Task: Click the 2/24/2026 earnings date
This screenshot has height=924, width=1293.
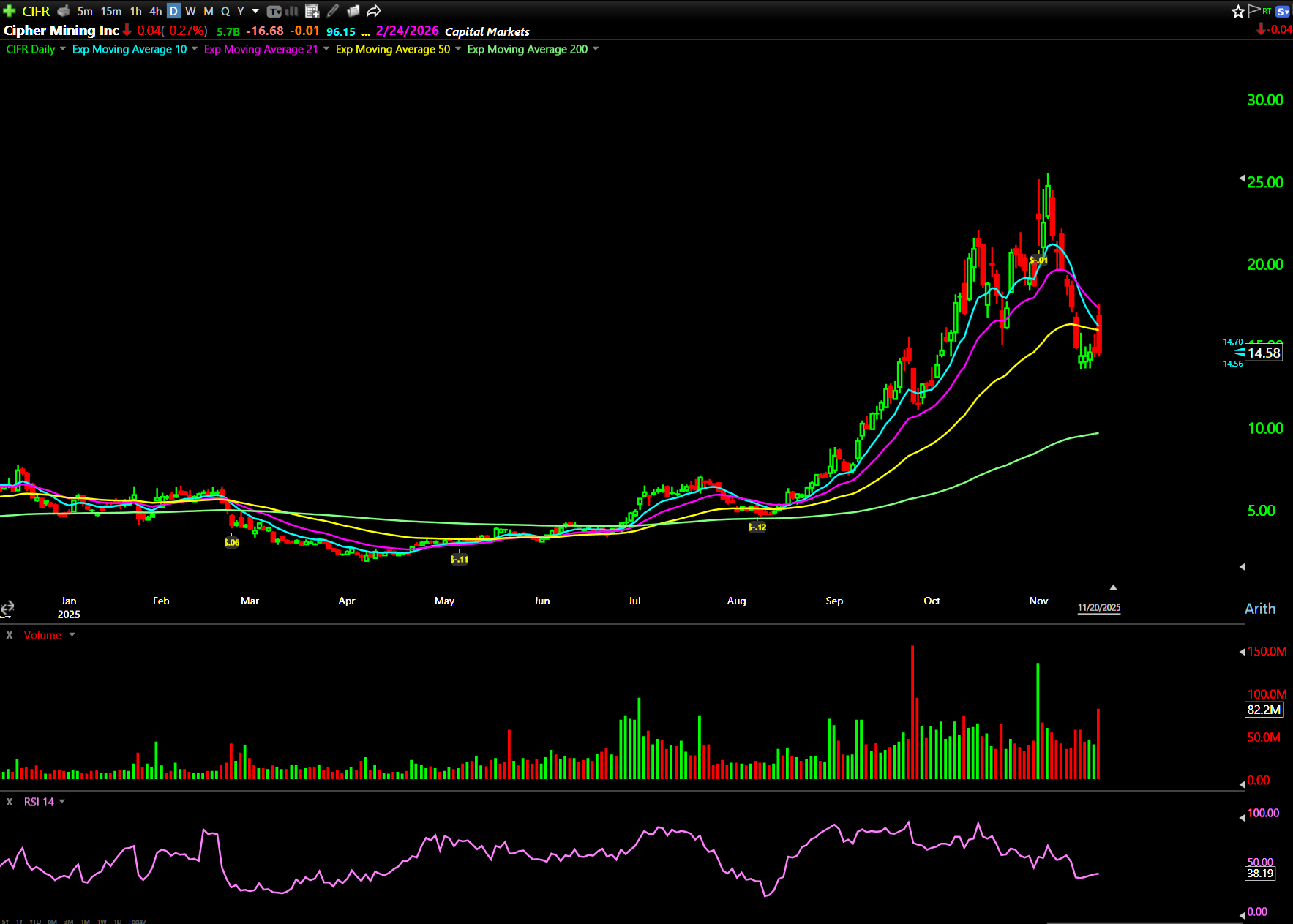Action: [407, 31]
